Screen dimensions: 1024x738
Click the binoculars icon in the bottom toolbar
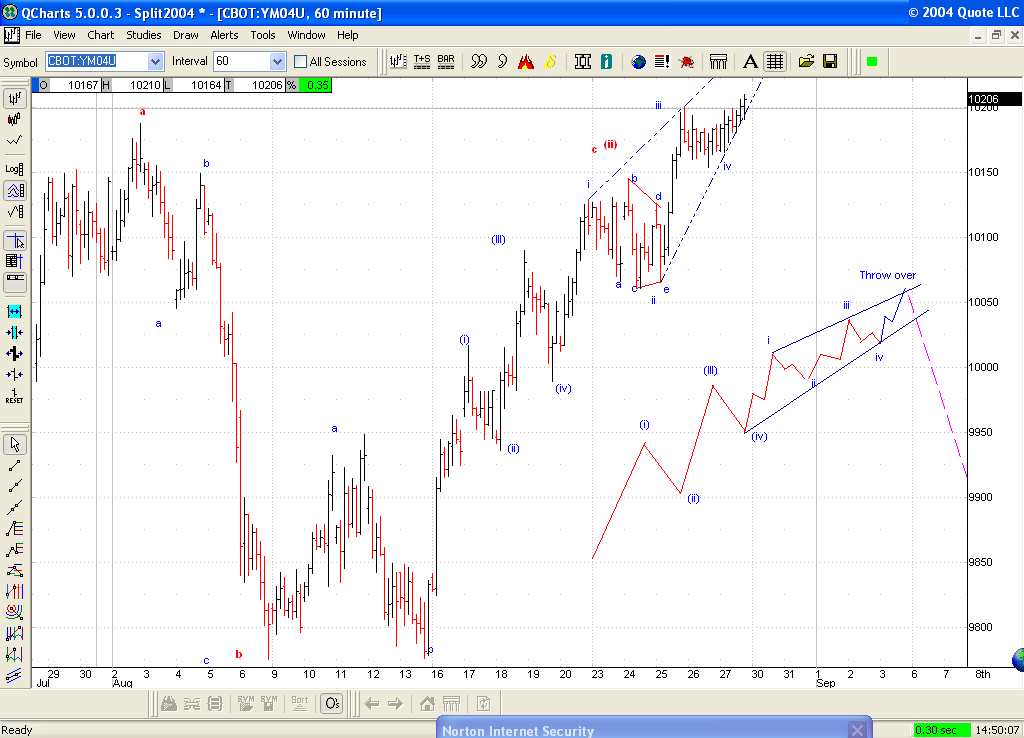tap(168, 703)
